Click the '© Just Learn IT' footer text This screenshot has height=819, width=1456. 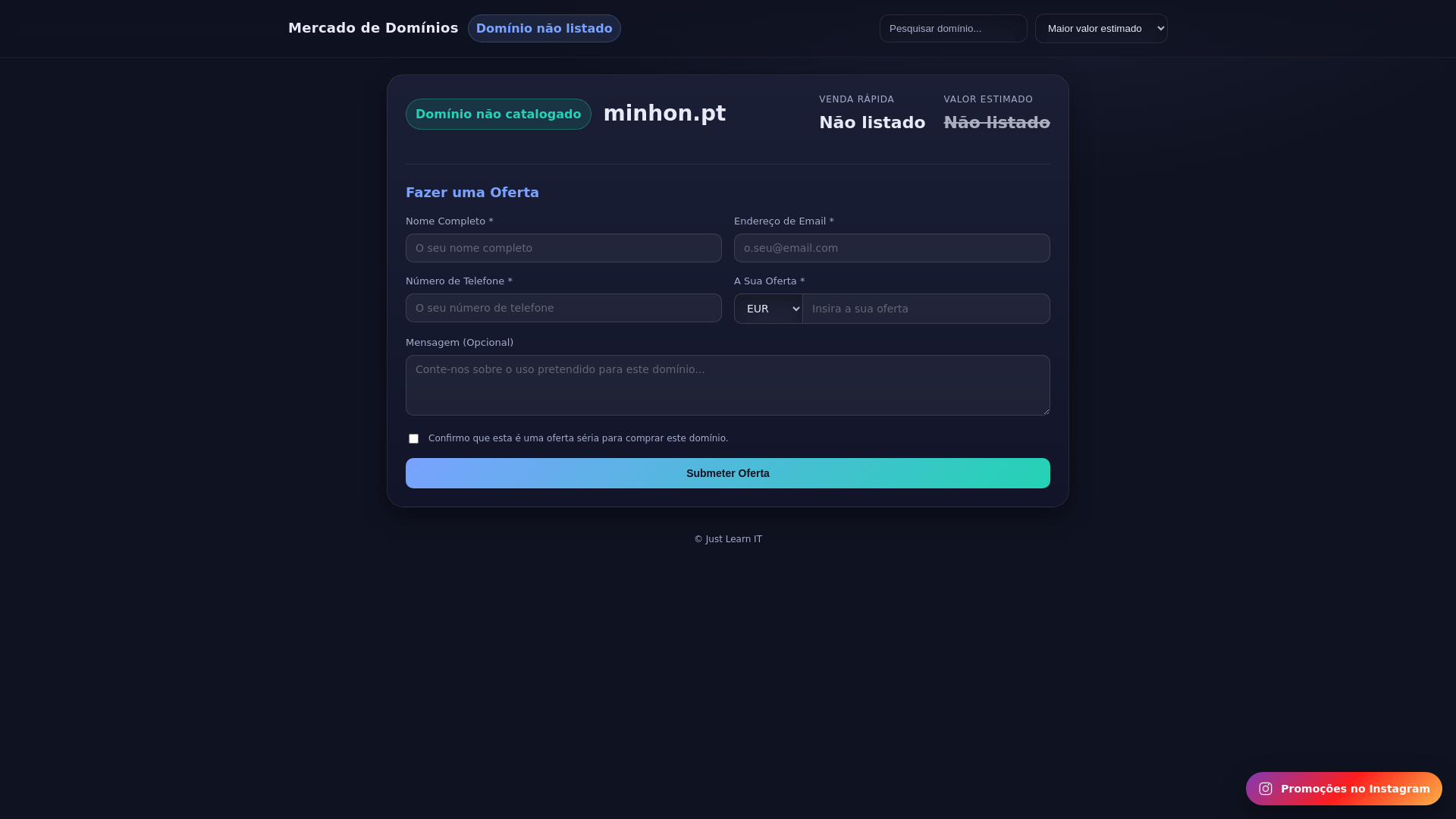[x=728, y=539]
